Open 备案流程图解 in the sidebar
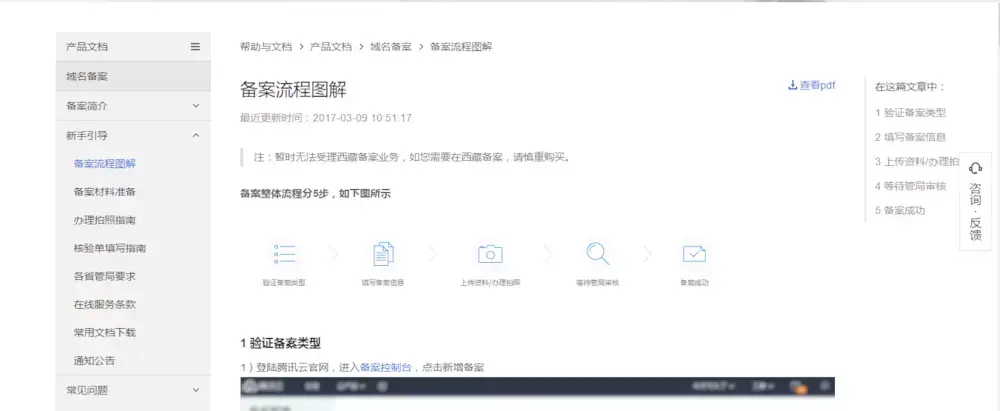Screen dimensions: 1000x411 (x=105, y=164)
